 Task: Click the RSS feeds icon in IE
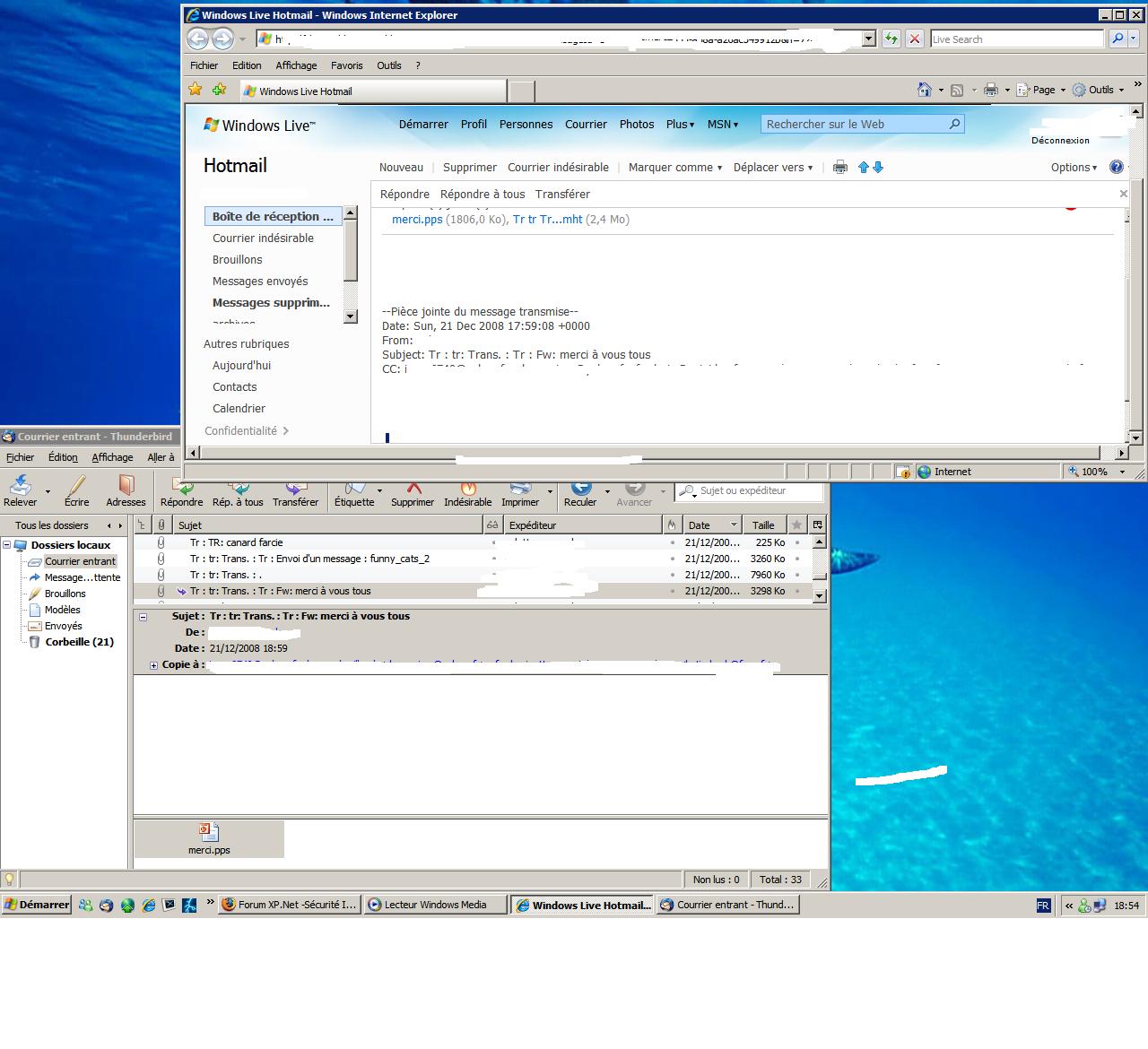[957, 90]
